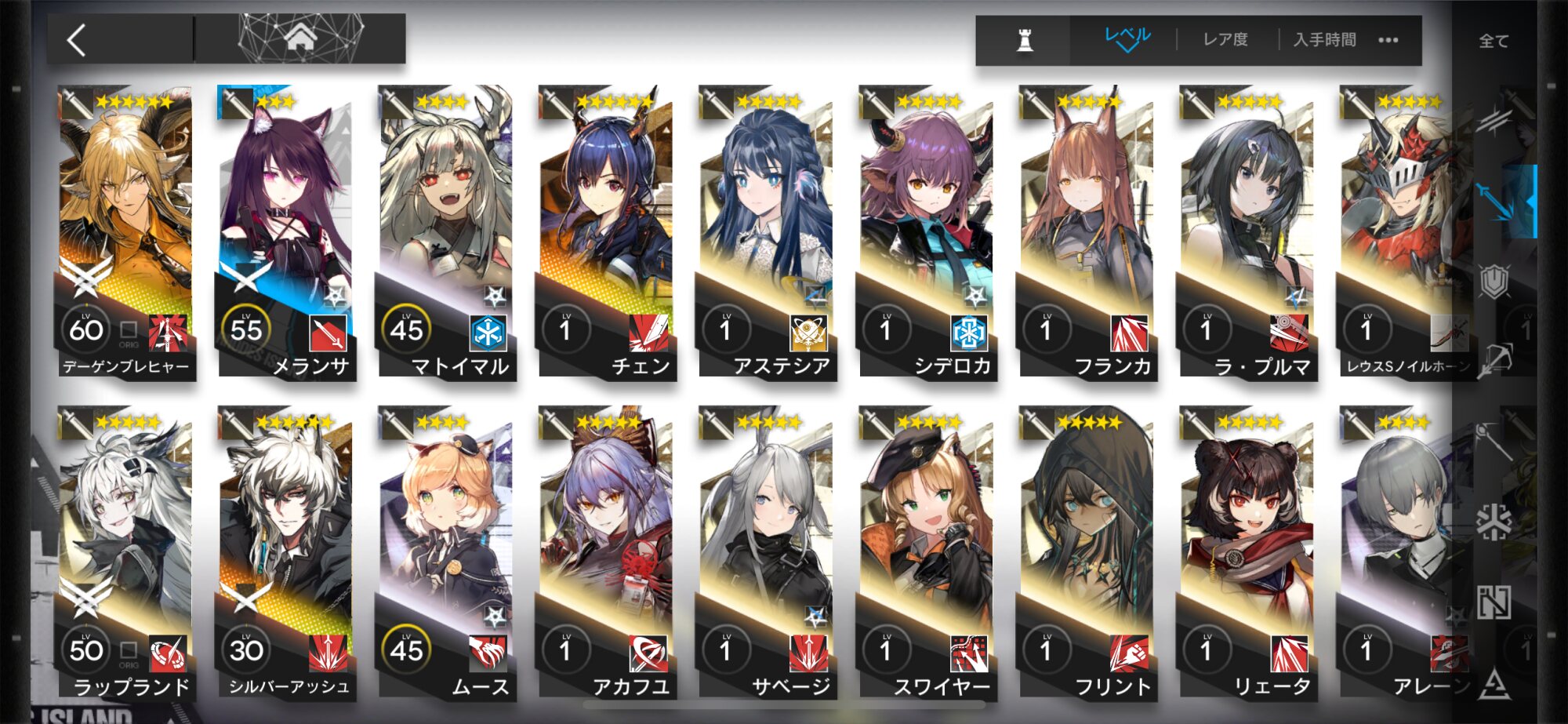The height and width of the screenshot is (724, 1568).
Task: Open operator card メランサ at level 55
Action: point(285,234)
